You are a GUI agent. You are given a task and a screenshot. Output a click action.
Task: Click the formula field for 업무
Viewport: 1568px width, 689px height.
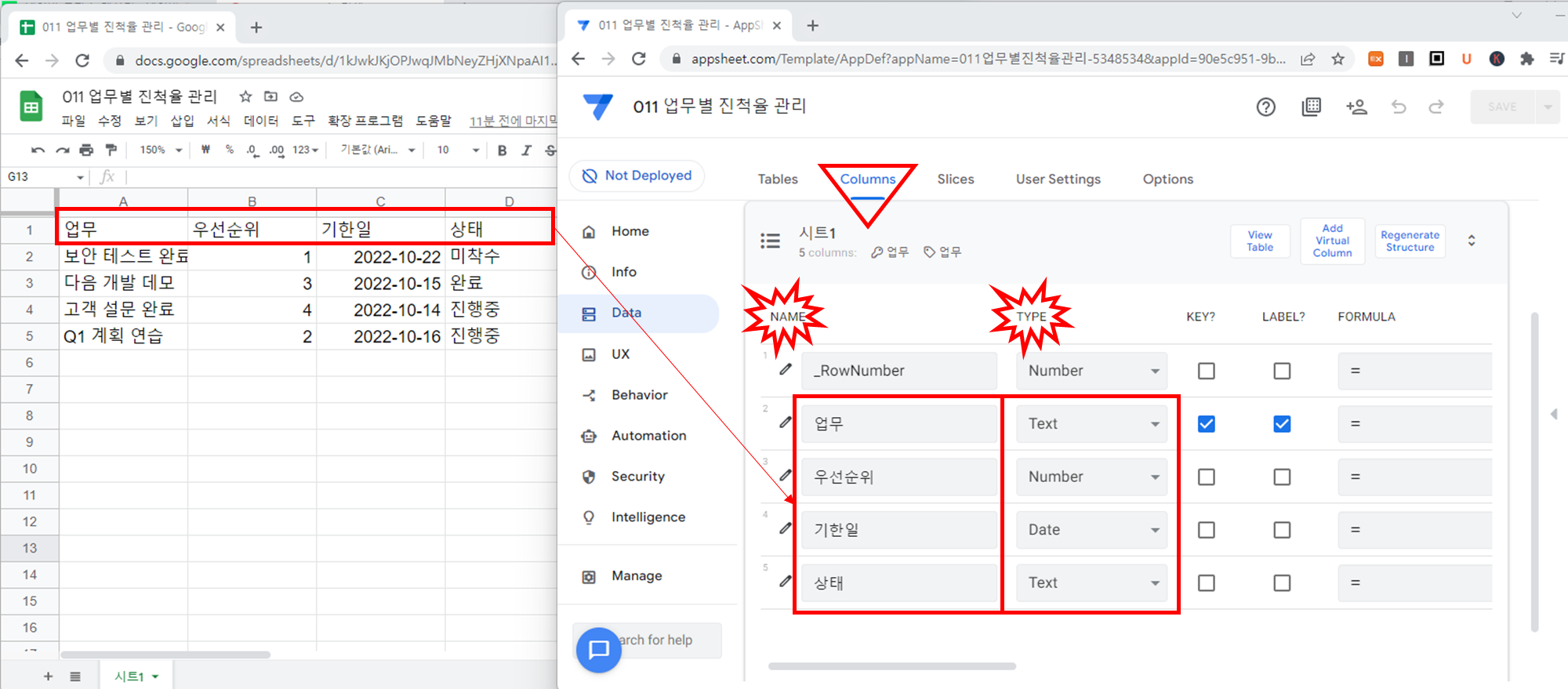tap(1414, 424)
